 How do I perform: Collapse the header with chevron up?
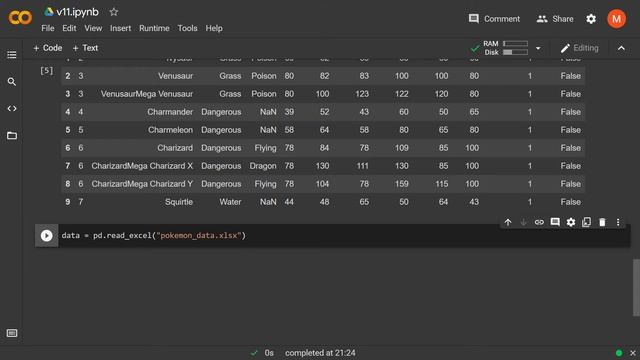[621, 48]
